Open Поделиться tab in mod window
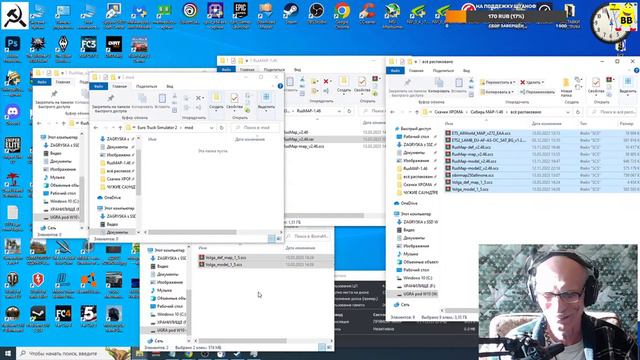Screen dimensions: 640x360 pos(146,87)
